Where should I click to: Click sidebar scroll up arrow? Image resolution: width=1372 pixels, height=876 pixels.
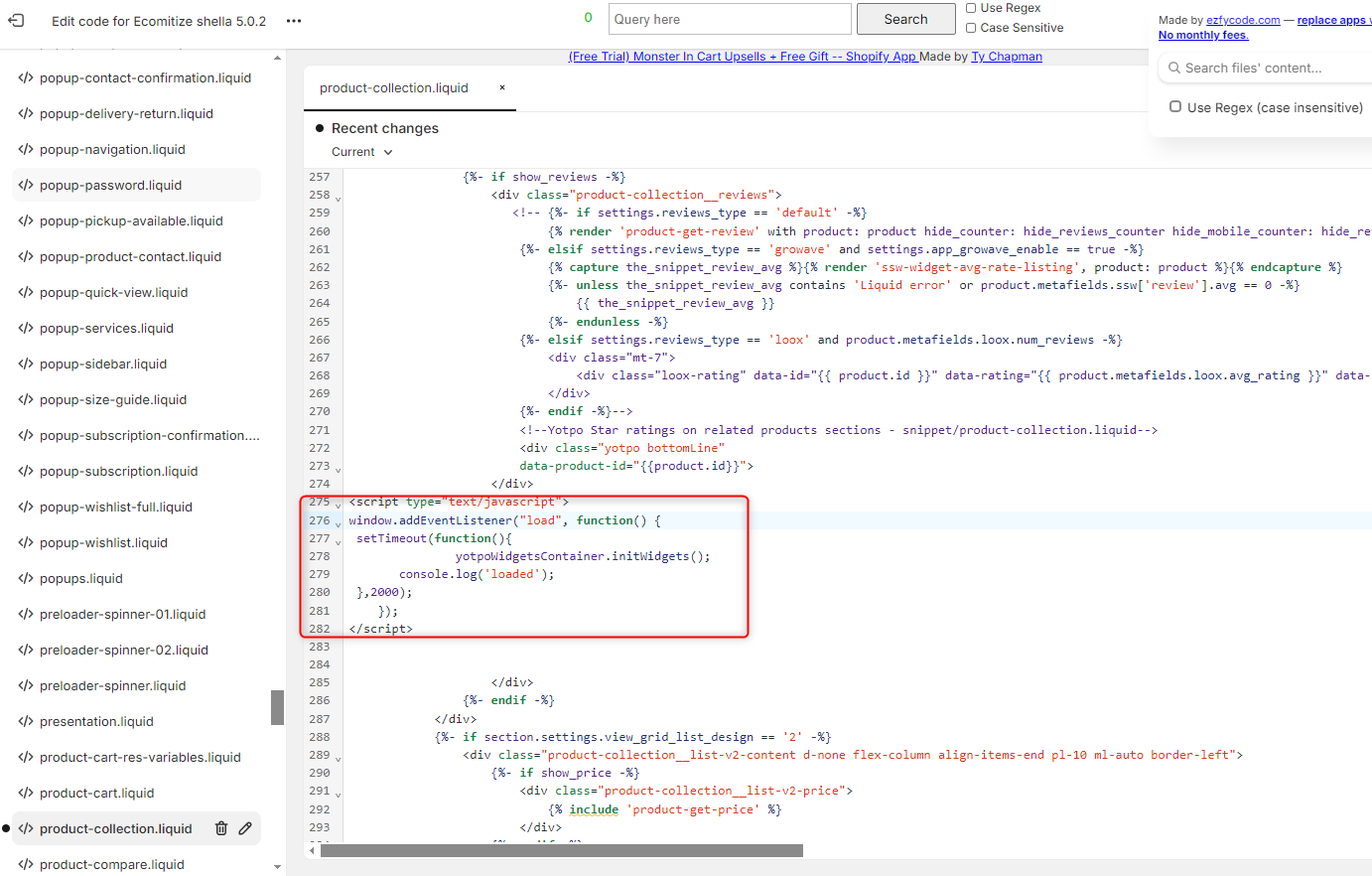pos(277,58)
